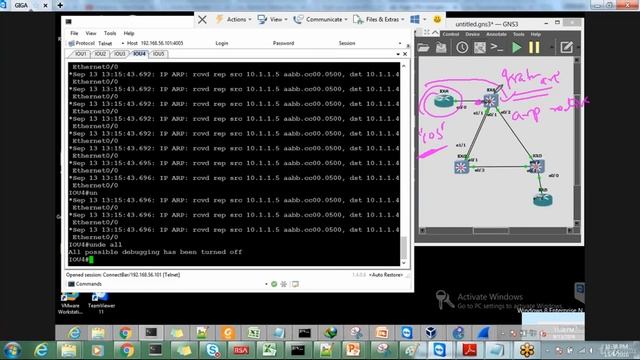The height and width of the screenshot is (360, 640).
Task: Open the terminal Tools menu
Action: (x=110, y=33)
